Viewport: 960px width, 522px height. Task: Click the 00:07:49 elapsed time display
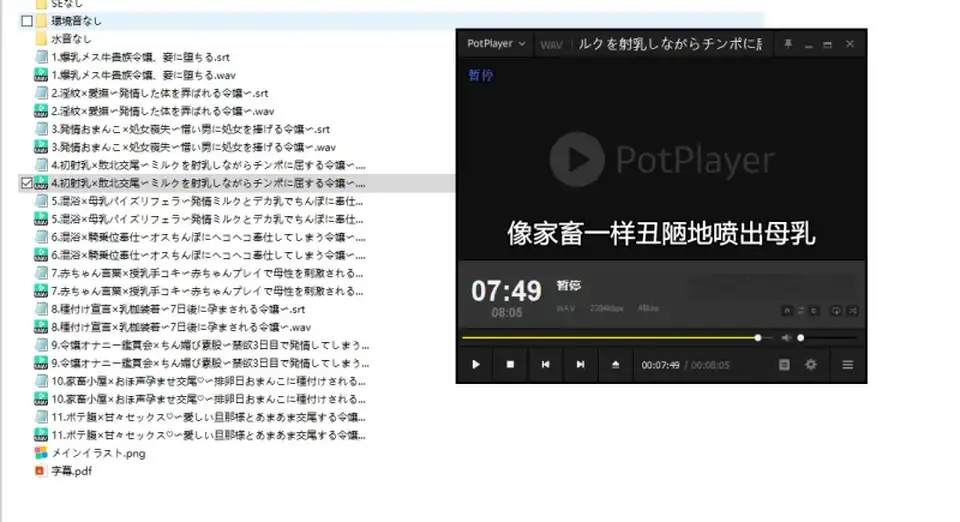click(x=660, y=365)
